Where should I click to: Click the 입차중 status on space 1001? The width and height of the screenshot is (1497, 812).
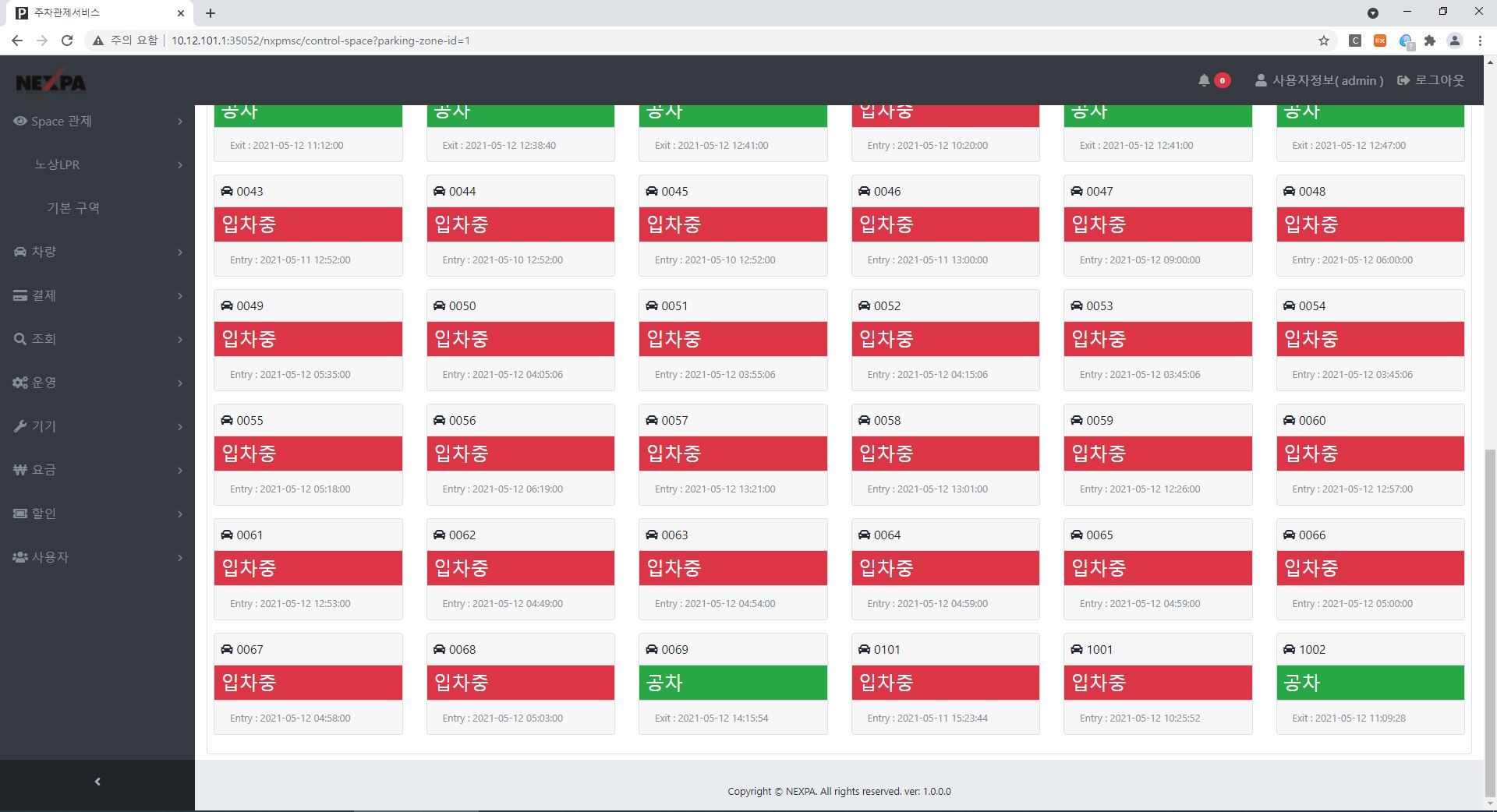click(1099, 683)
